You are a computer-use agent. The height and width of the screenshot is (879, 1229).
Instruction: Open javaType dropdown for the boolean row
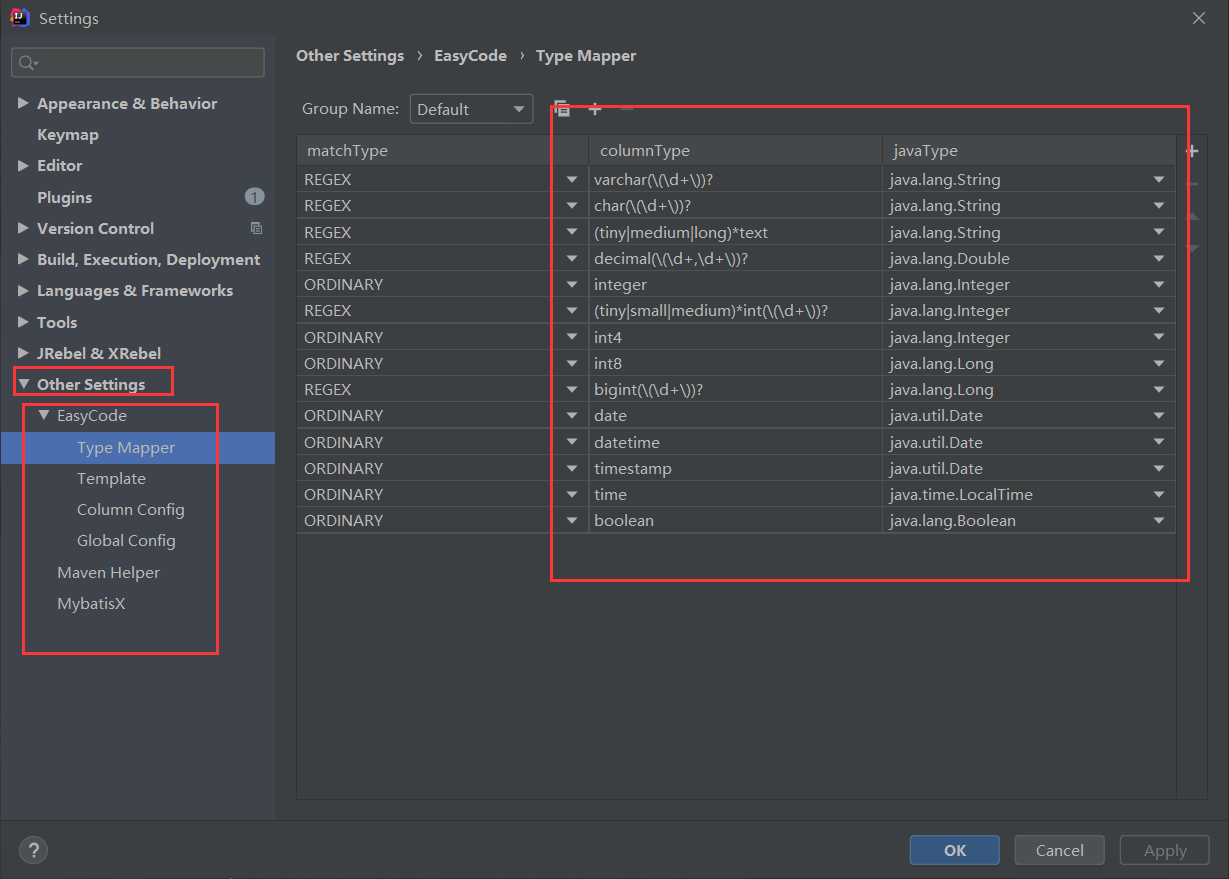1159,521
